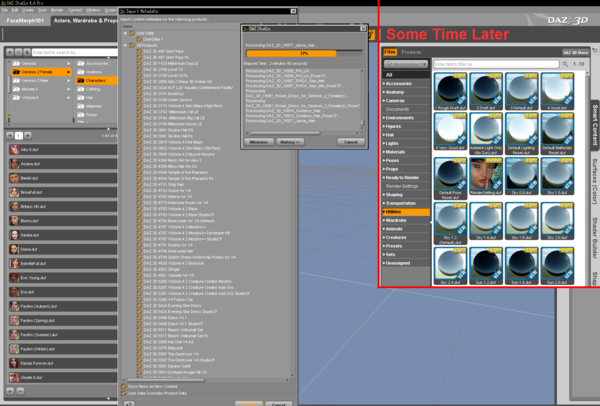The width and height of the screenshot is (600, 406).
Task: Switch to the FaceMorph101 tab
Action: (25, 21)
